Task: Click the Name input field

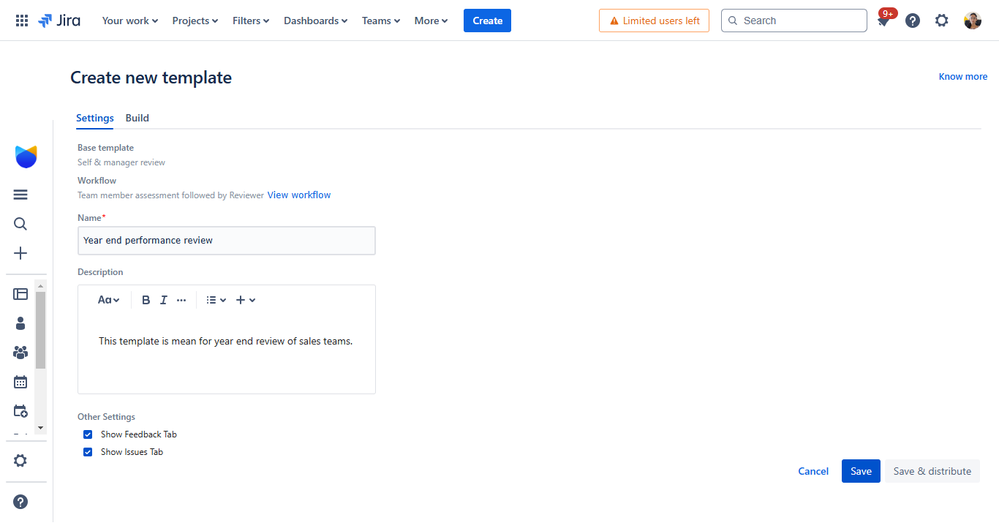Action: [226, 241]
